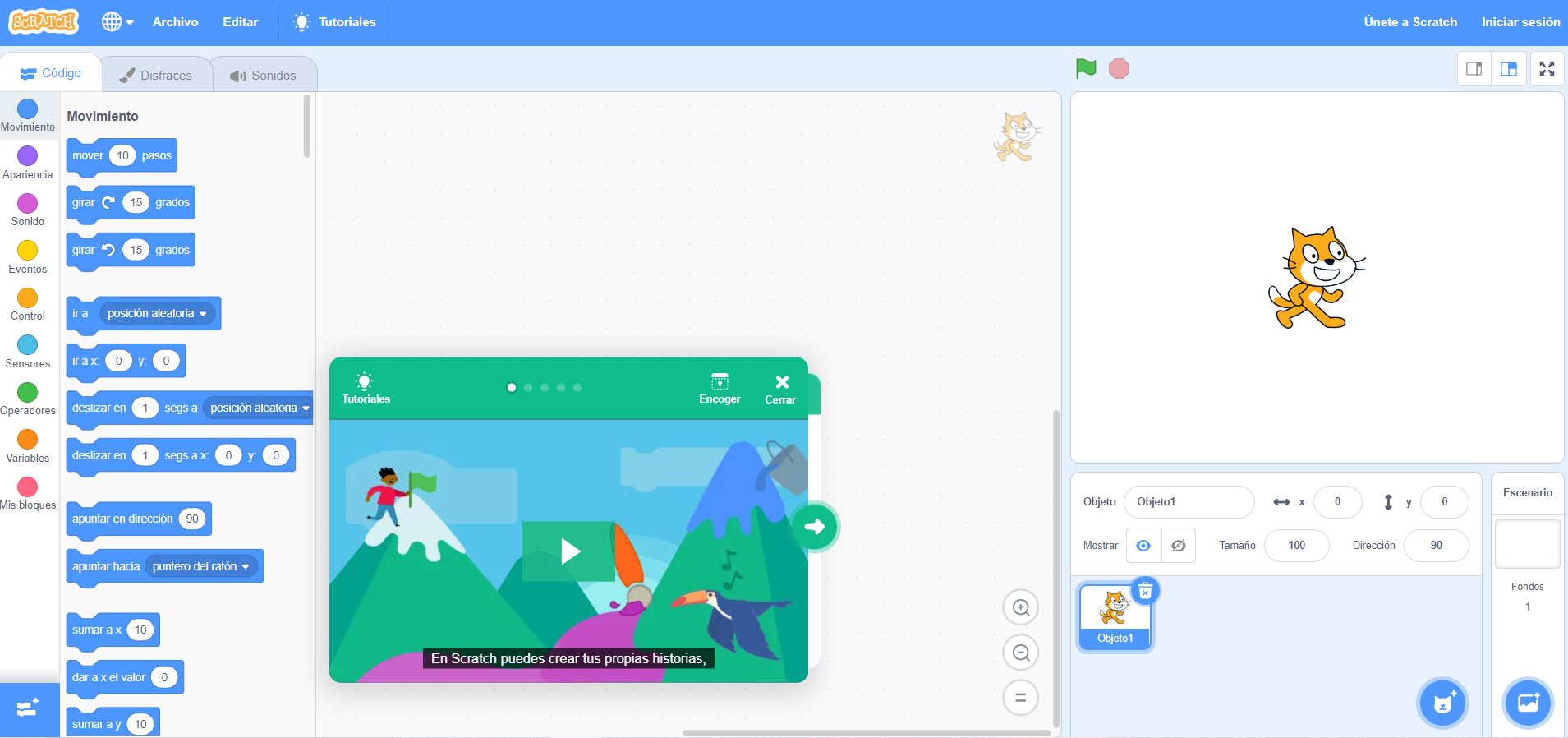Image resolution: width=1568 pixels, height=738 pixels.
Task: Go to the next tutorial step arrow
Action: tap(814, 527)
